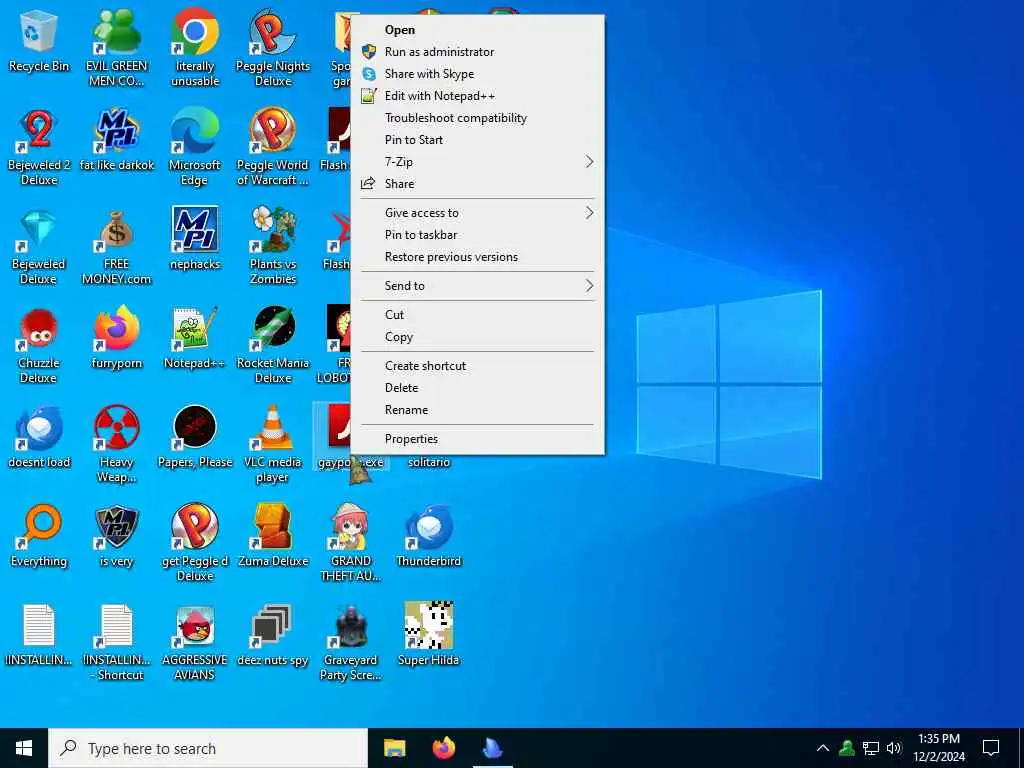Select Graveyard Party Scre... shortcut
The width and height of the screenshot is (1024, 768).
click(x=351, y=643)
